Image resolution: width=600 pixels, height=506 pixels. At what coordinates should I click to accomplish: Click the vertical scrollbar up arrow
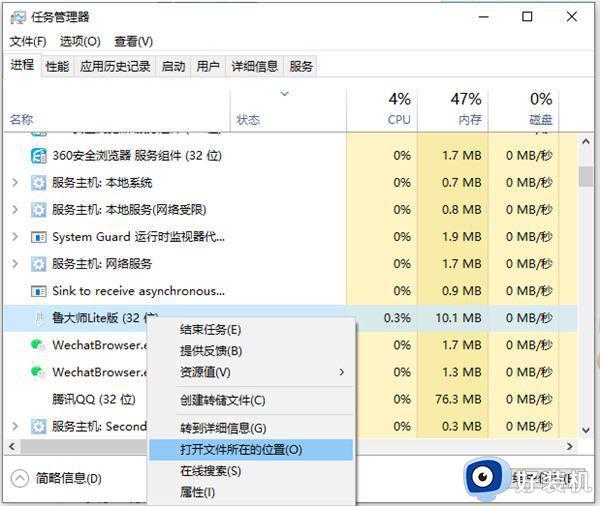click(x=586, y=141)
